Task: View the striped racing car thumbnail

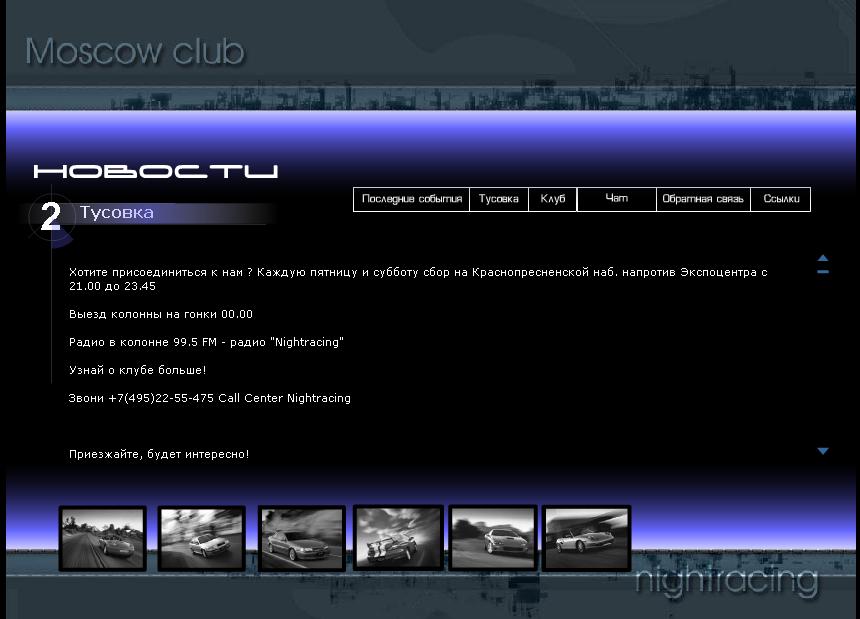Action: 398,538
